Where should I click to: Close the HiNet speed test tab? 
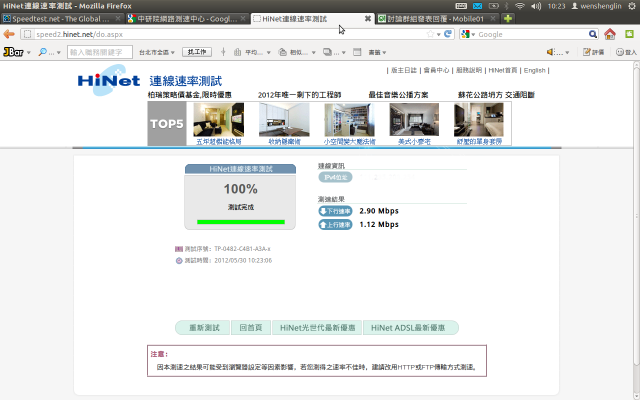[367, 18]
